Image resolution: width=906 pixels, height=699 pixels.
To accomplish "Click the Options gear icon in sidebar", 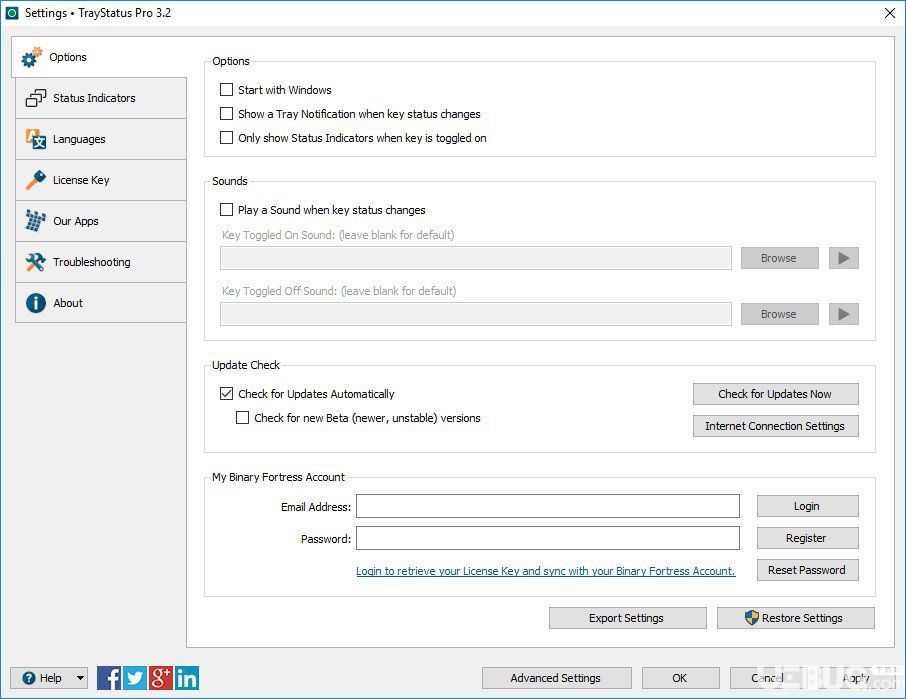I will coord(32,57).
